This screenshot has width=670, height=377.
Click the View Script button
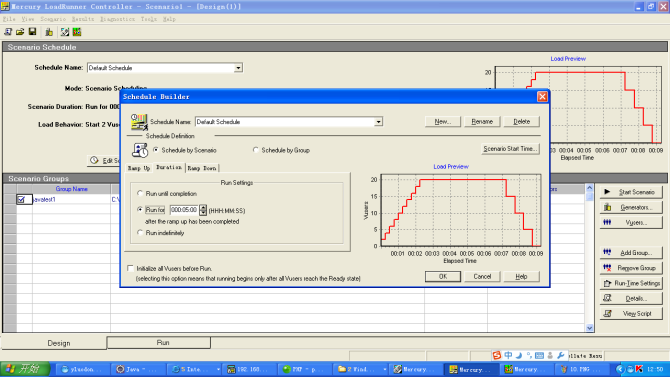(631, 314)
